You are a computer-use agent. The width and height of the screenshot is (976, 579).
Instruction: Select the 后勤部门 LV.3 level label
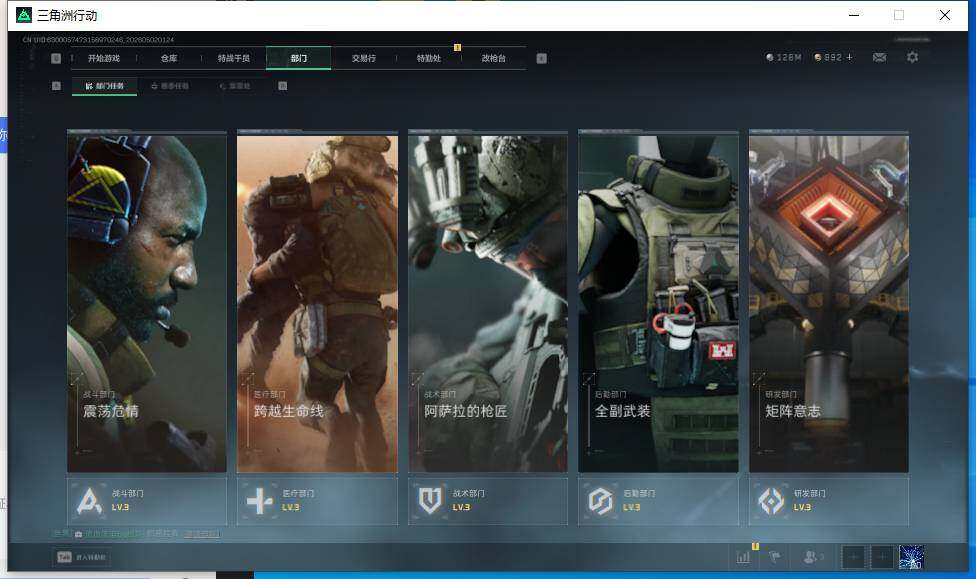click(x=632, y=507)
